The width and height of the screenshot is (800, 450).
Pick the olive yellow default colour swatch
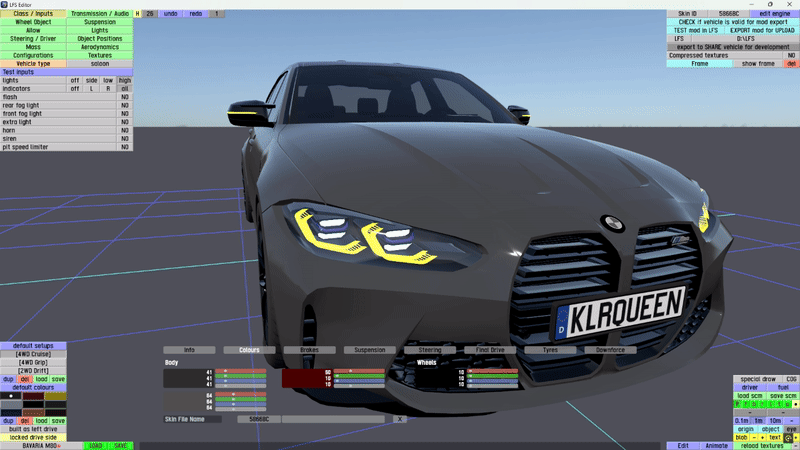pyautogui.click(x=55, y=396)
